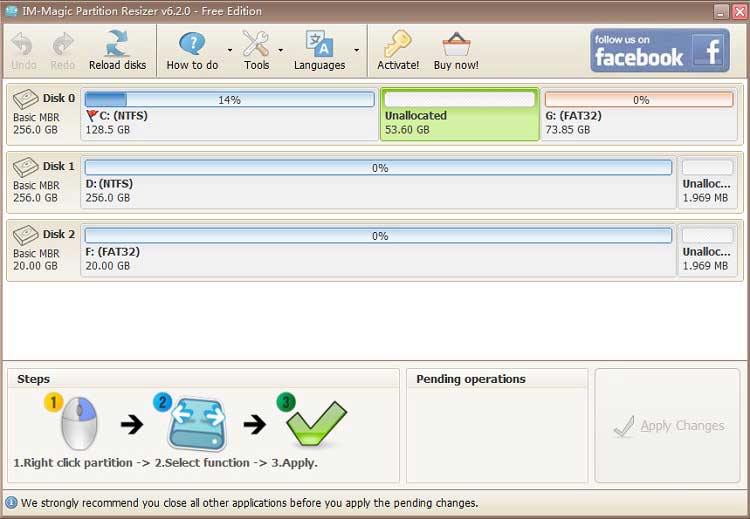
Task: Select the Disk 0 drive icon
Action: [26, 99]
